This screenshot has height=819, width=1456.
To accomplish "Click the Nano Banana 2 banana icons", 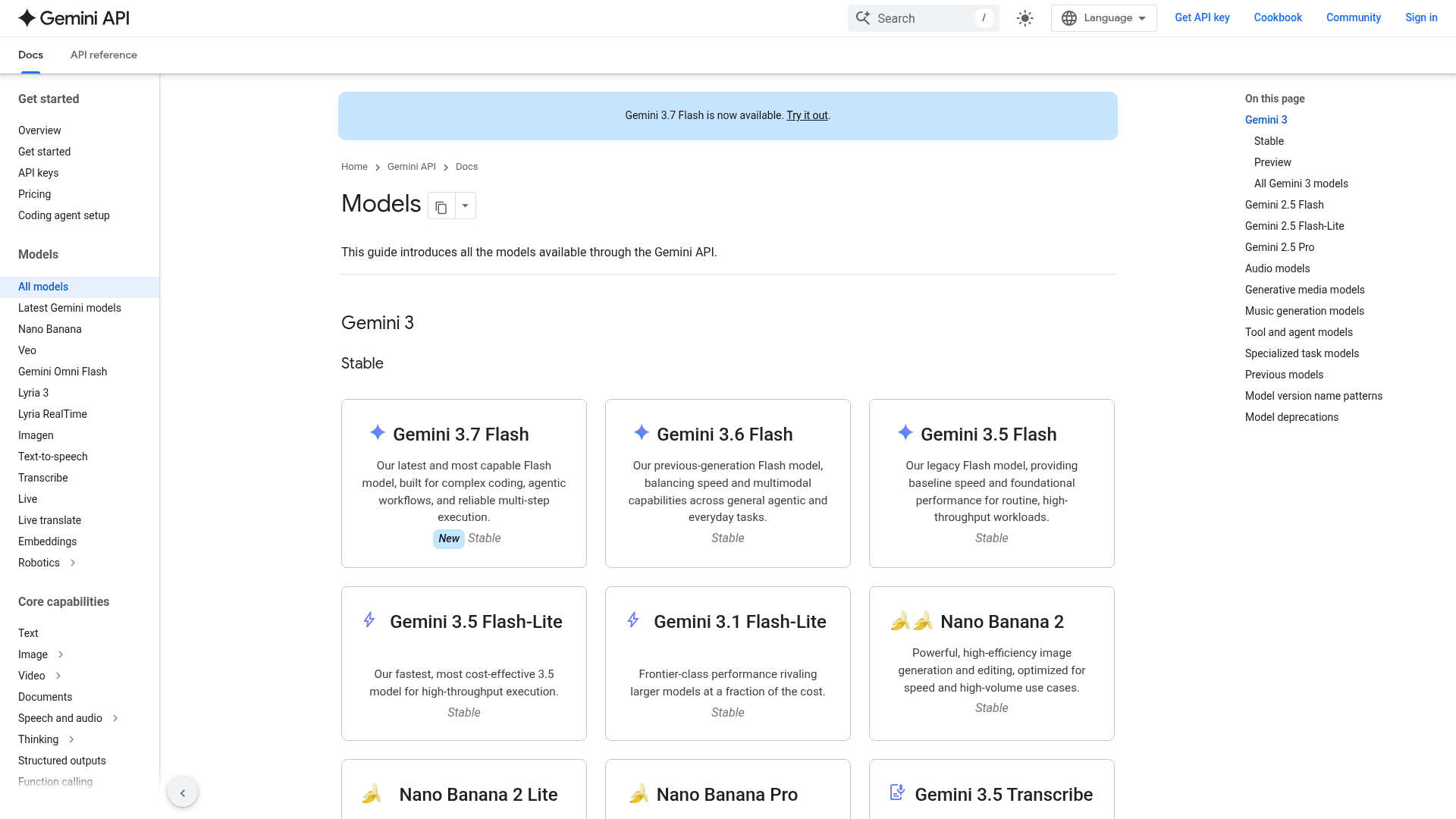I will coord(912,621).
